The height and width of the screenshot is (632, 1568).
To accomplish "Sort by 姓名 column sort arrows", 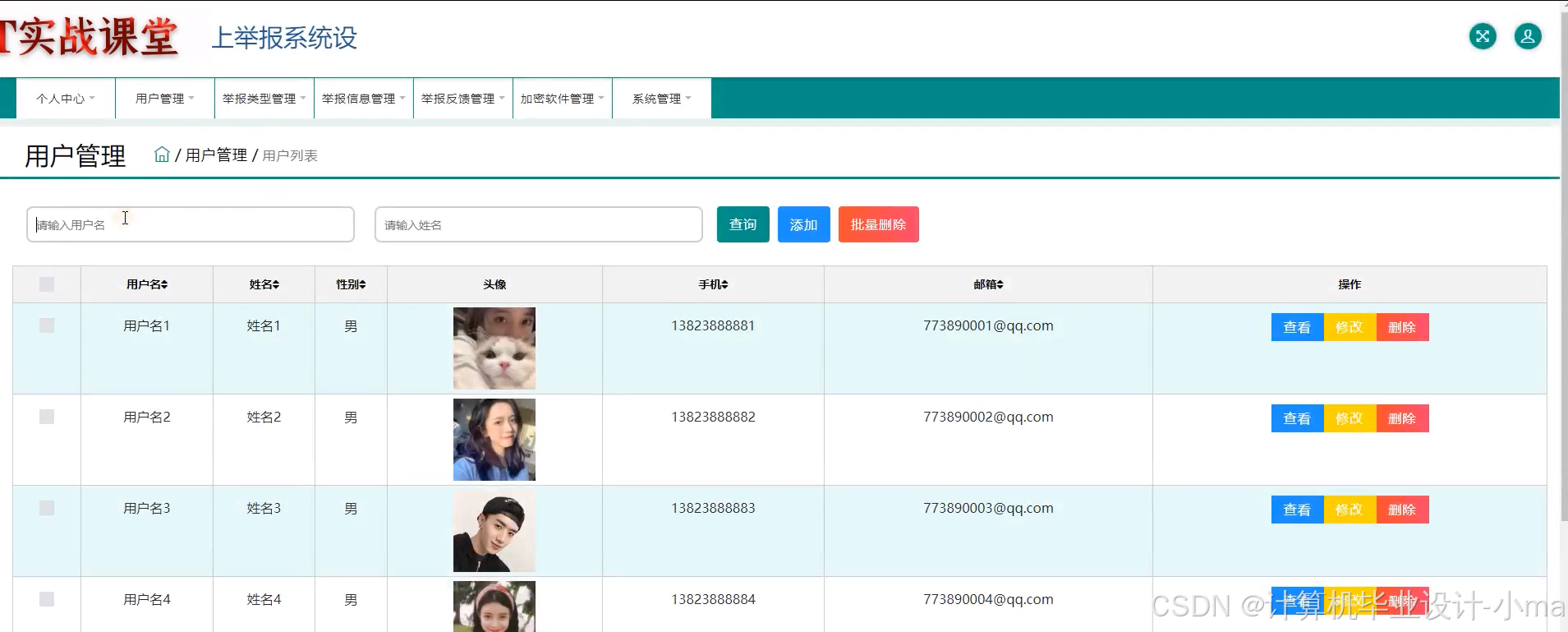I will 276,284.
